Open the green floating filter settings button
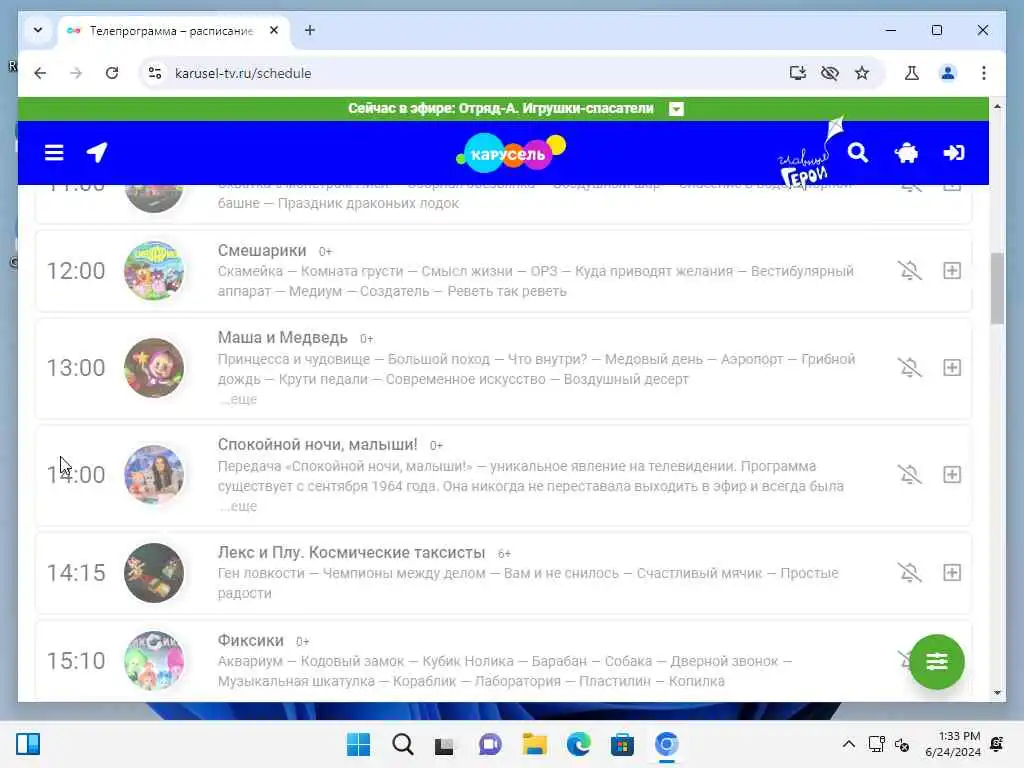The height and width of the screenshot is (768, 1024). click(x=936, y=662)
